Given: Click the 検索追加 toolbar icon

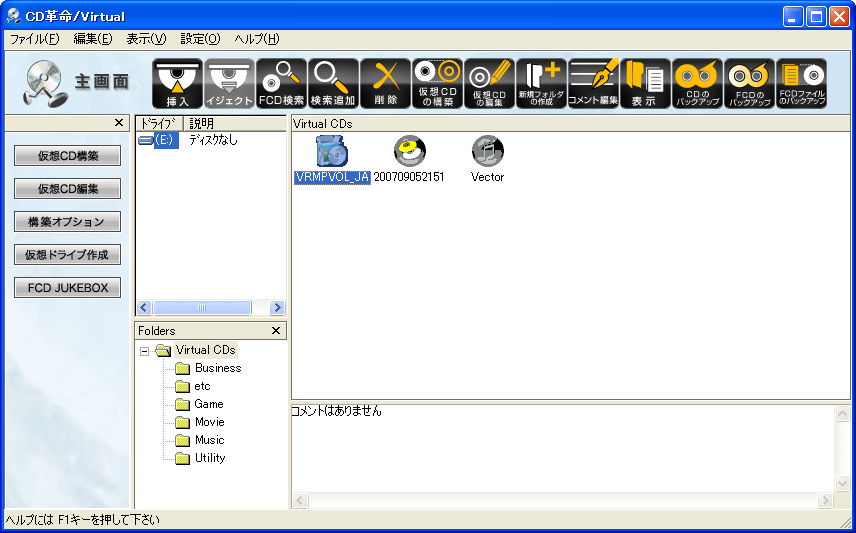Looking at the screenshot, I should 333,84.
